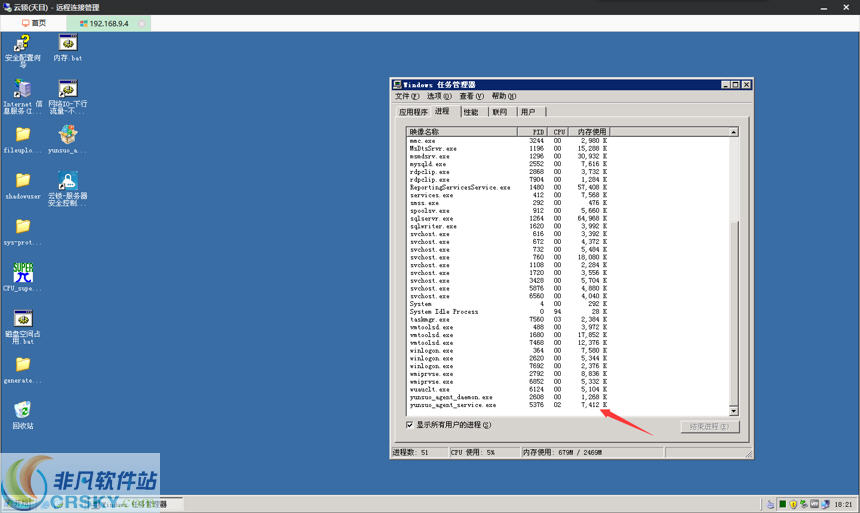Toggle 显示所有用户的进程 checkbox

click(x=410, y=425)
